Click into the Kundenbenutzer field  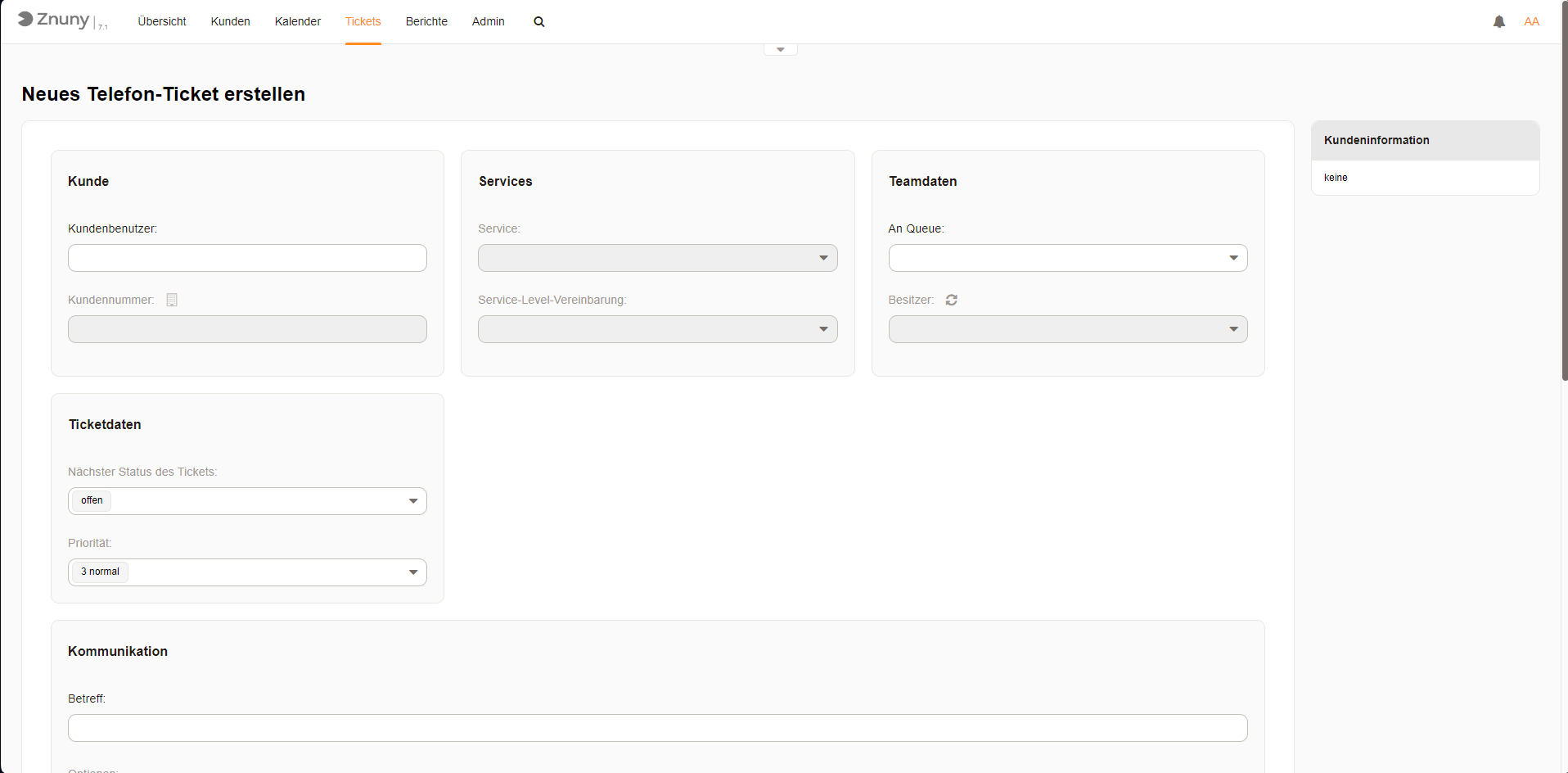tap(247, 258)
